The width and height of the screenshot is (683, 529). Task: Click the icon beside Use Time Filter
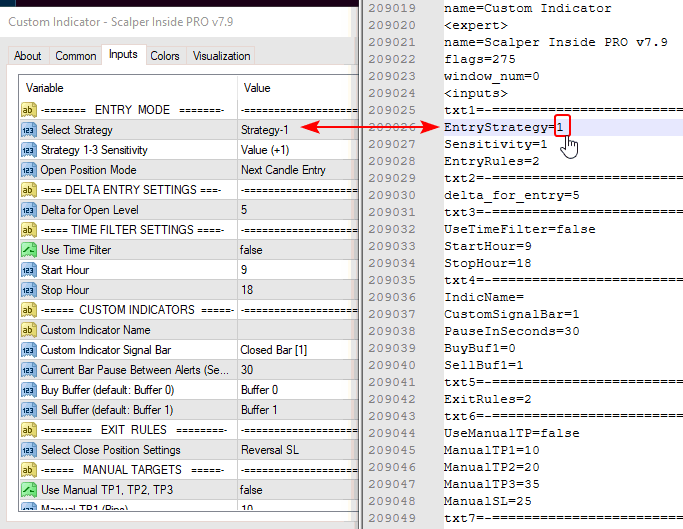[28, 250]
